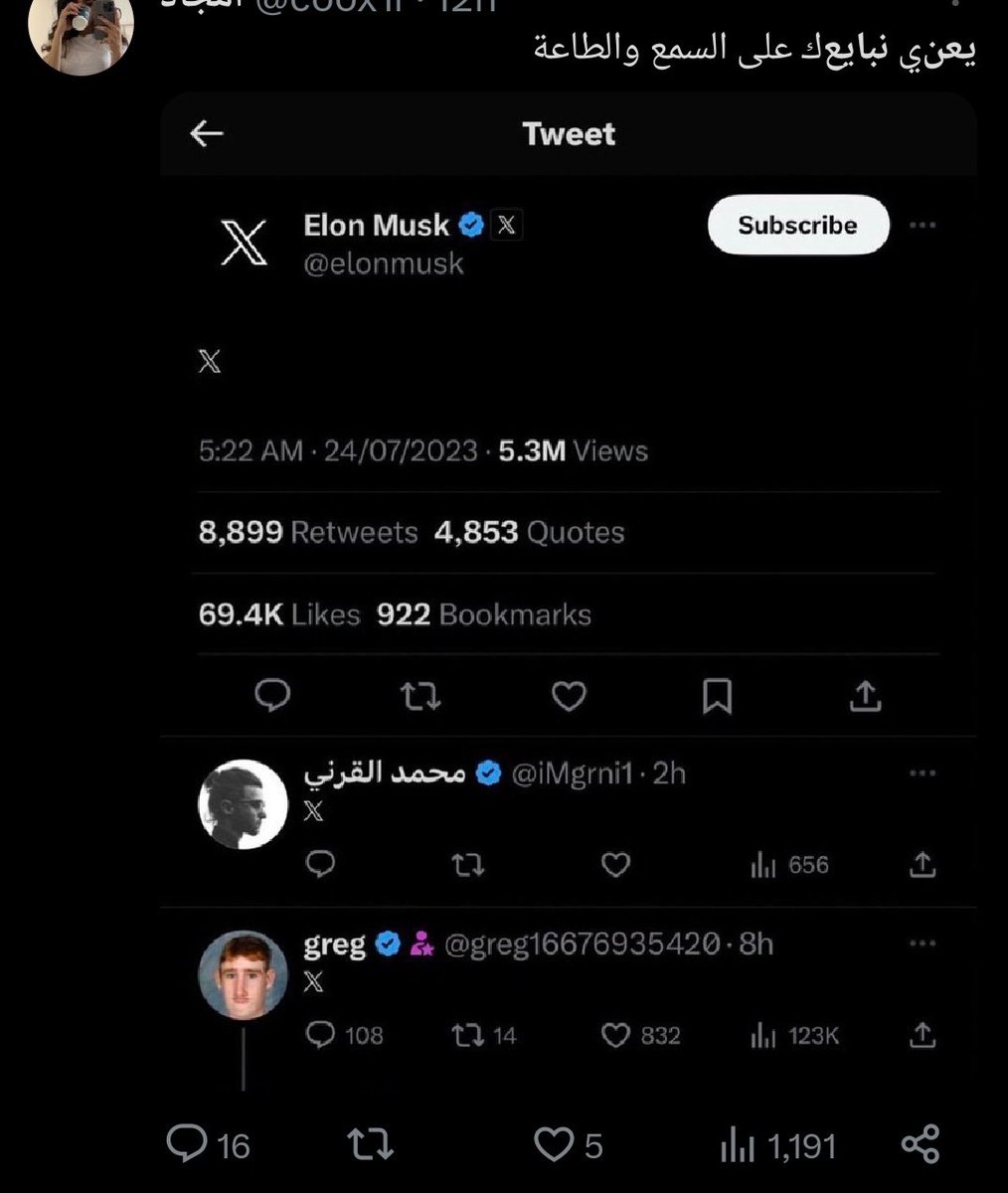Open Elon Musk's X profile picture

click(x=243, y=242)
